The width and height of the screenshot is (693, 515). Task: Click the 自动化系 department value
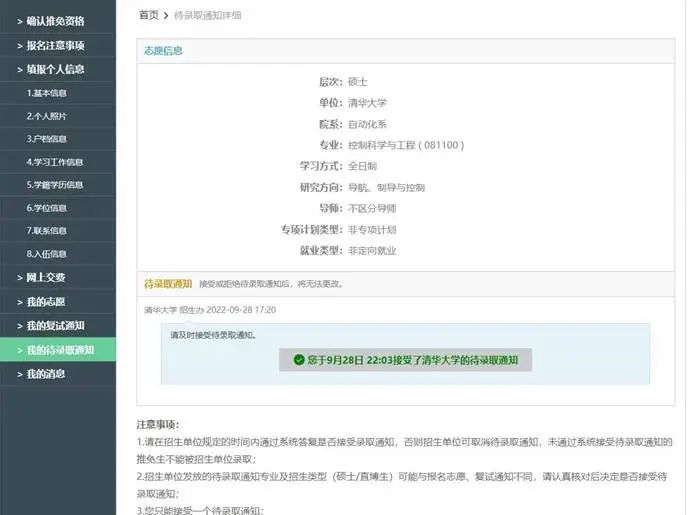point(367,124)
